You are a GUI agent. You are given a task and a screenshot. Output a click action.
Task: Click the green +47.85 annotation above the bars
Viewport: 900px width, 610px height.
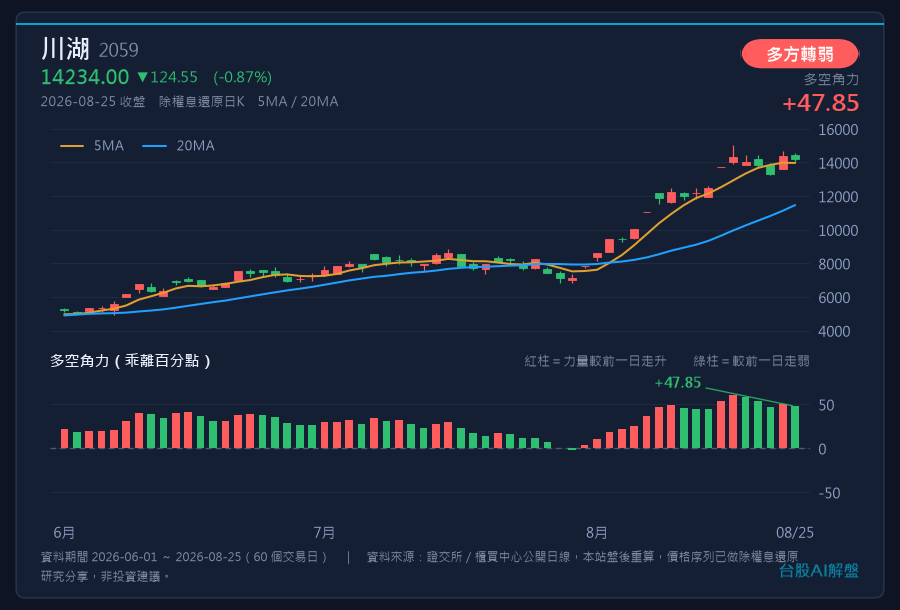[678, 383]
